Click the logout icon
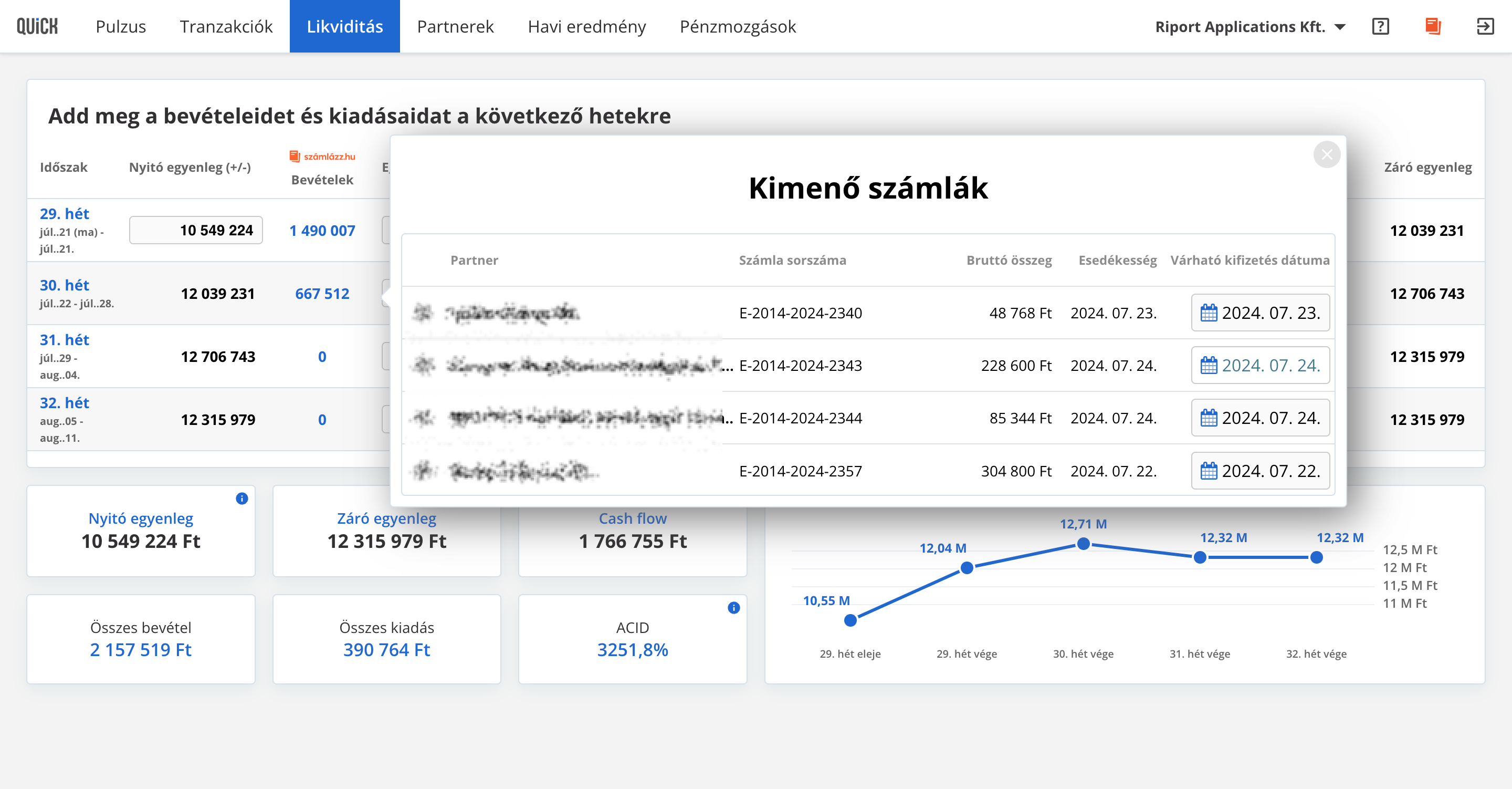This screenshot has height=789, width=1512. pos(1485,26)
